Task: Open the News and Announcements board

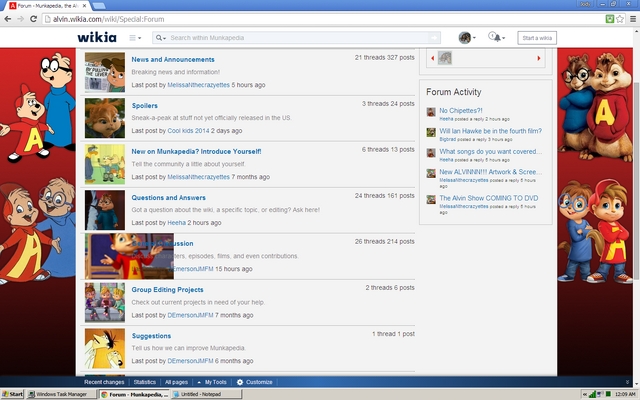Action: click(x=173, y=60)
